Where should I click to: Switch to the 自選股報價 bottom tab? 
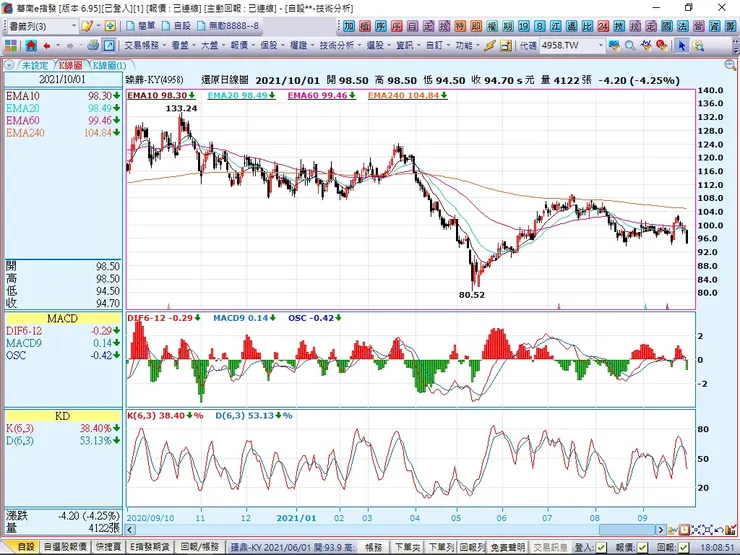click(x=65, y=547)
